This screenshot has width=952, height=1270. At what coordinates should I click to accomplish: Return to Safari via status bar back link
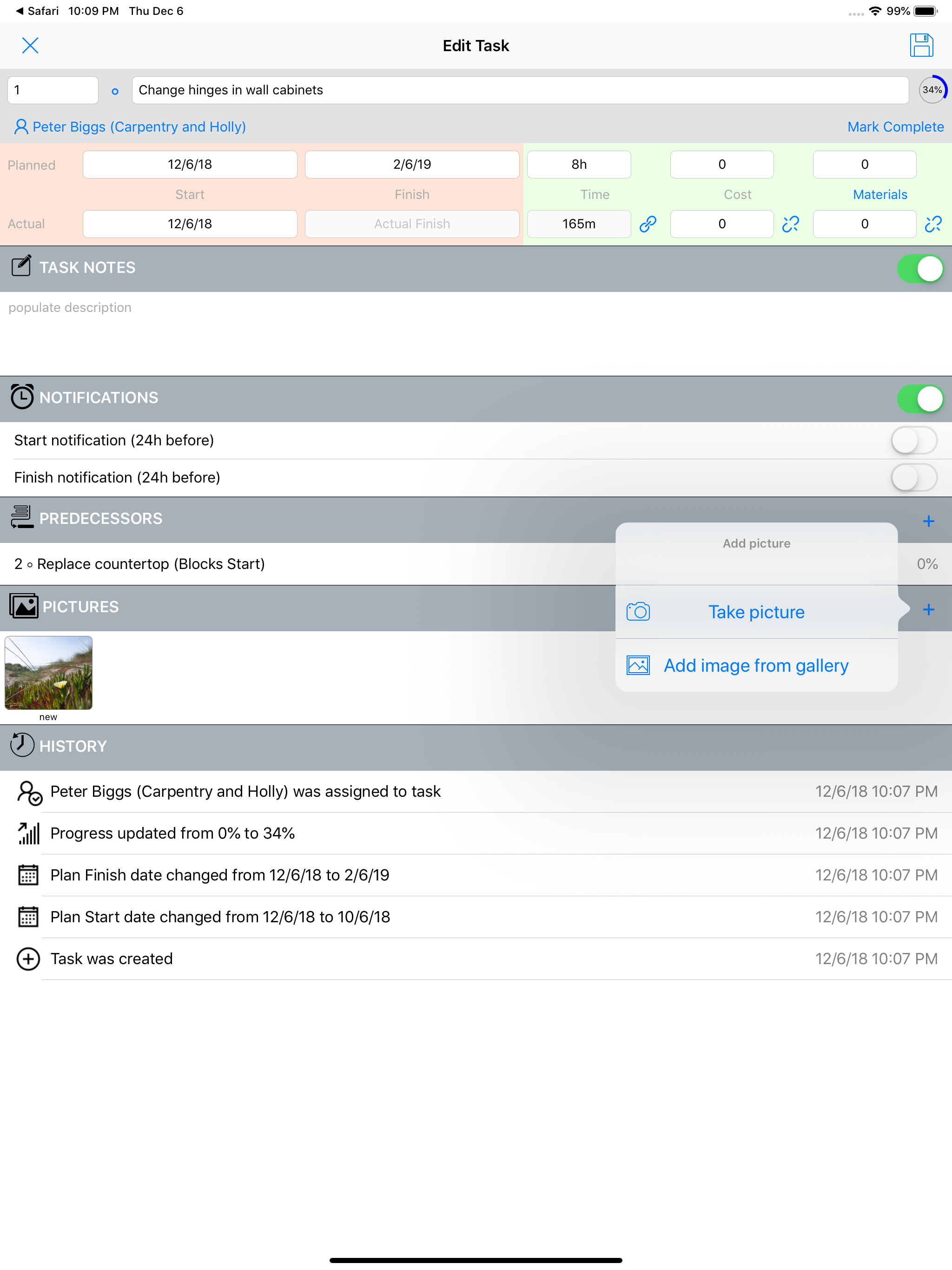click(37, 11)
